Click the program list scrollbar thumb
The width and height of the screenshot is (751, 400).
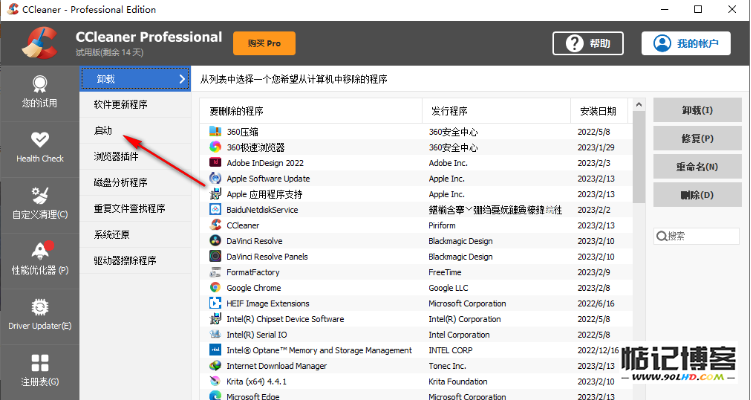click(638, 157)
